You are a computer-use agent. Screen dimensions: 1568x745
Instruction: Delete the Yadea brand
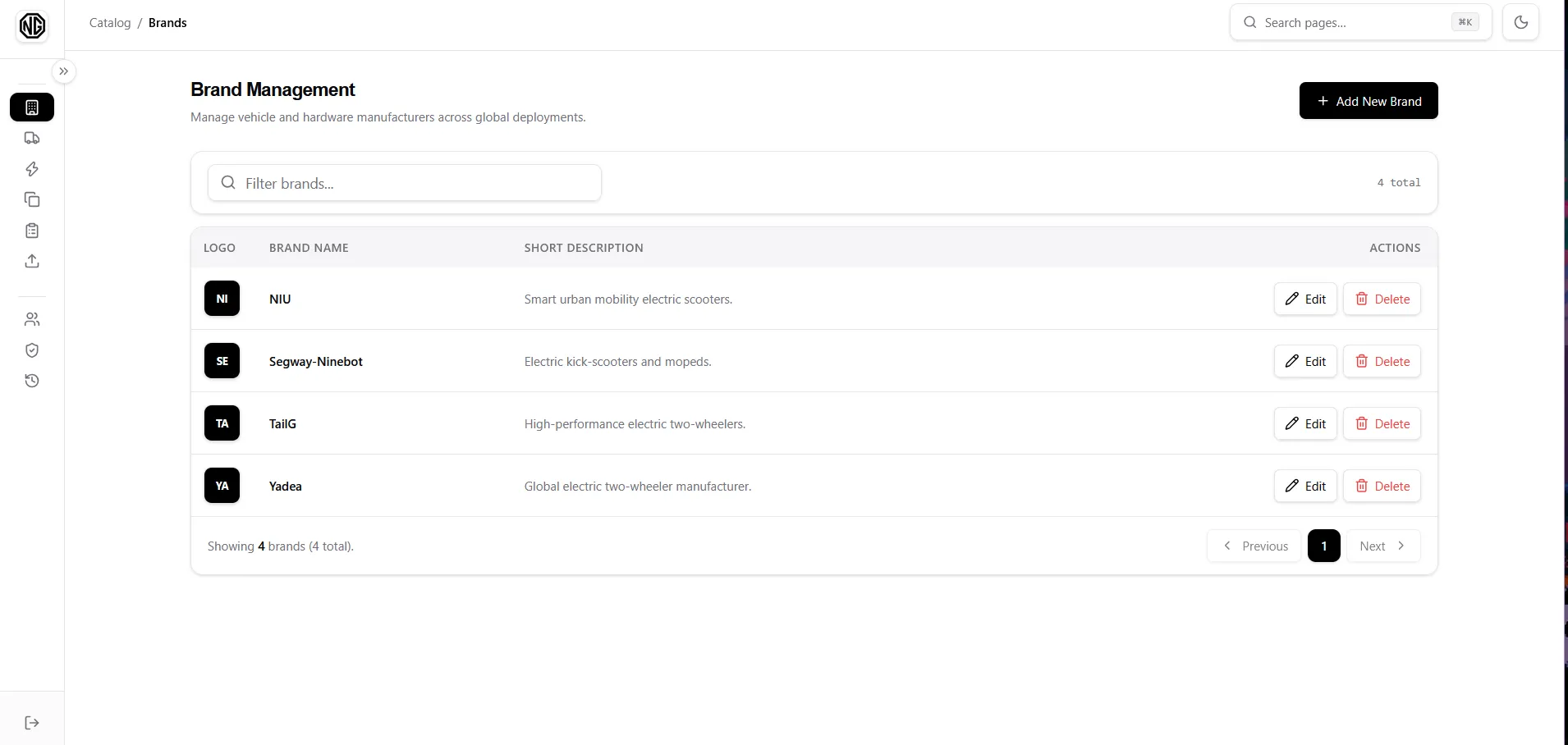[1382, 487]
